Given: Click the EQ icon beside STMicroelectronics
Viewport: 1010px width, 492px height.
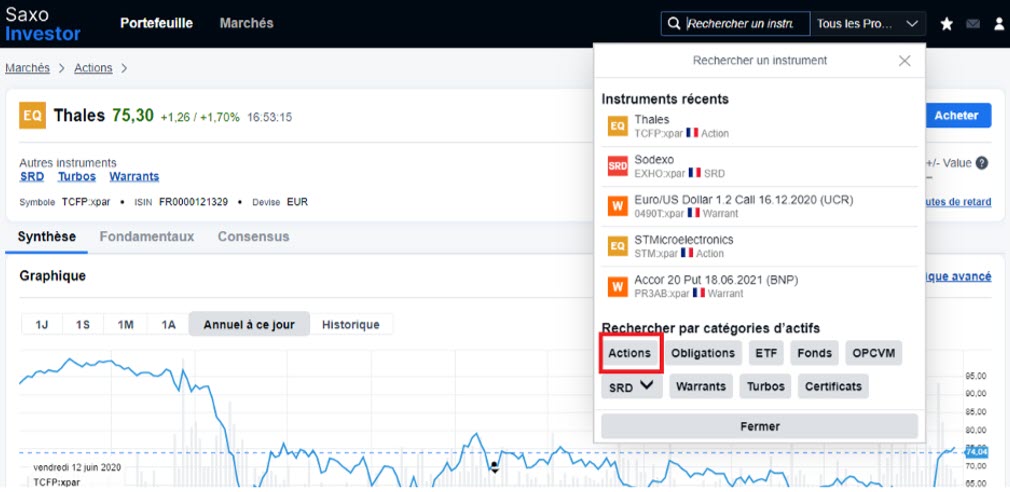Looking at the screenshot, I should [x=617, y=246].
